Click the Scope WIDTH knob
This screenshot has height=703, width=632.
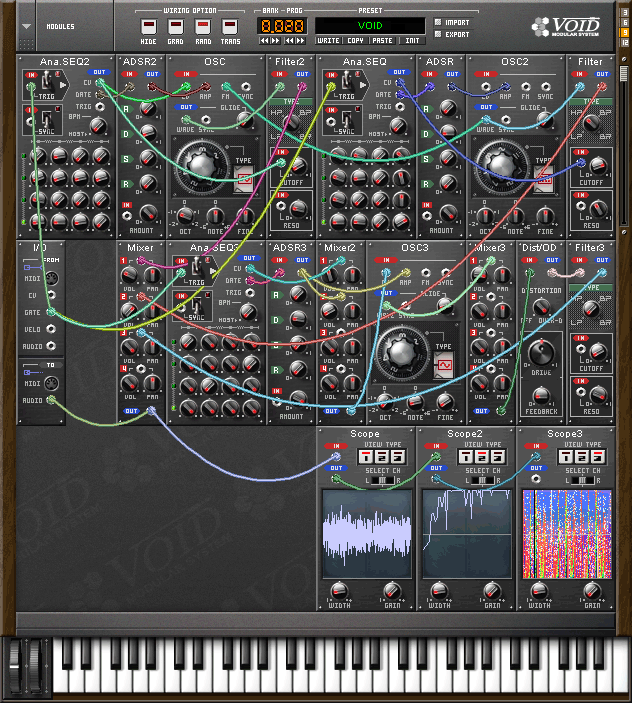339,591
